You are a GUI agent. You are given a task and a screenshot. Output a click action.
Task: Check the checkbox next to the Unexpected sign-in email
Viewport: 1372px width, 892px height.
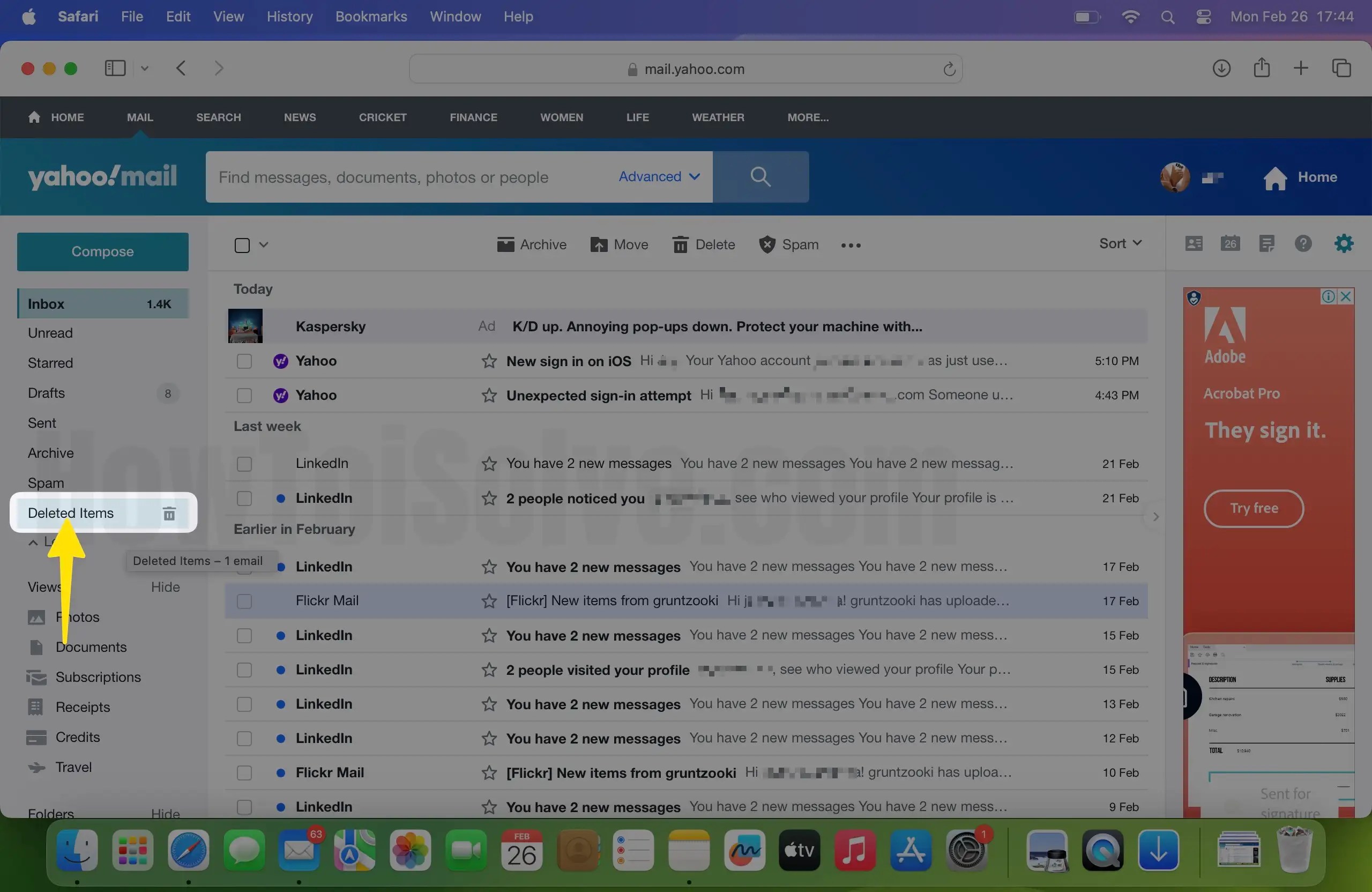pyautogui.click(x=243, y=396)
